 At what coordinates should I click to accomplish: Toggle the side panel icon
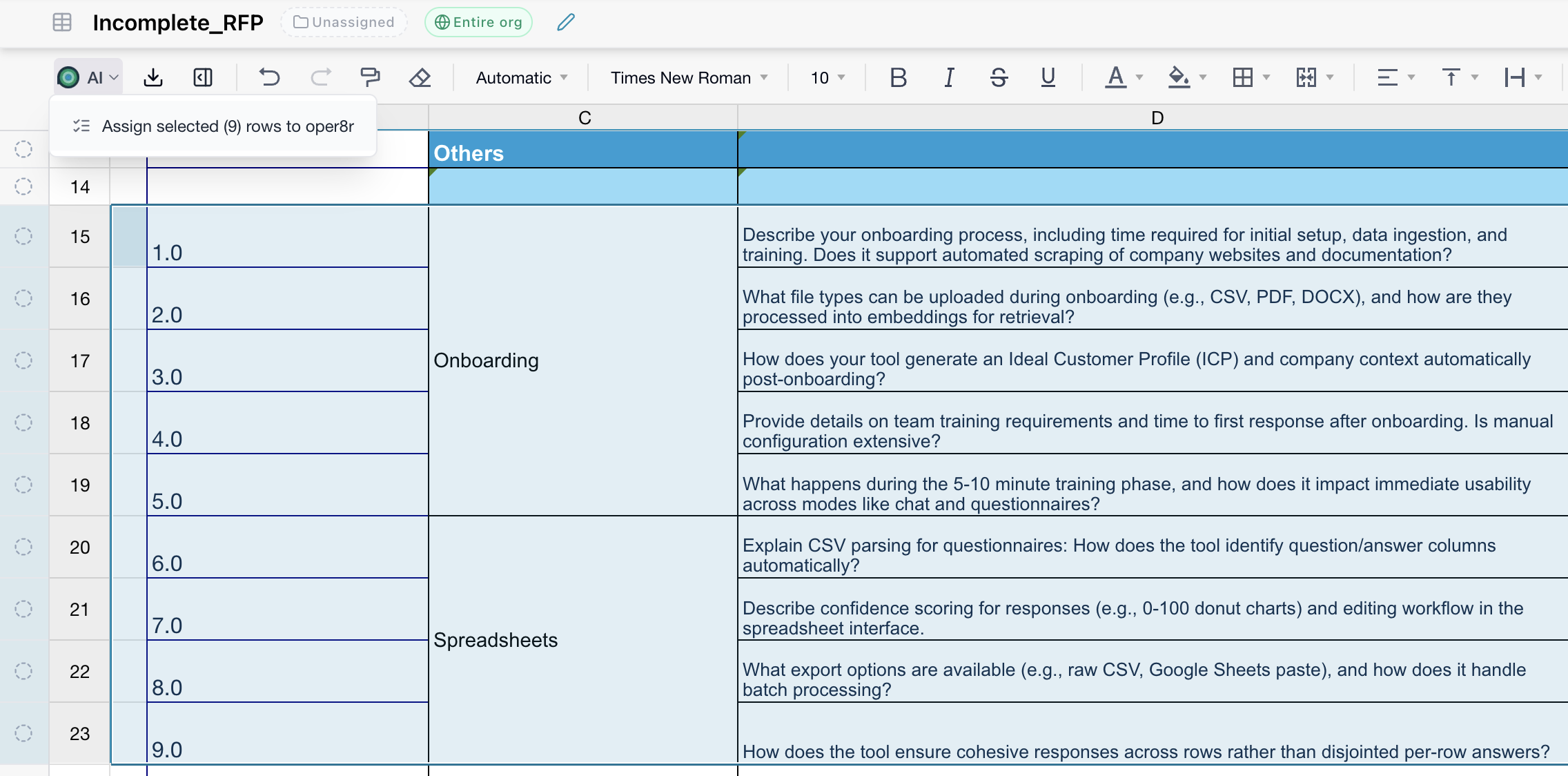click(202, 77)
